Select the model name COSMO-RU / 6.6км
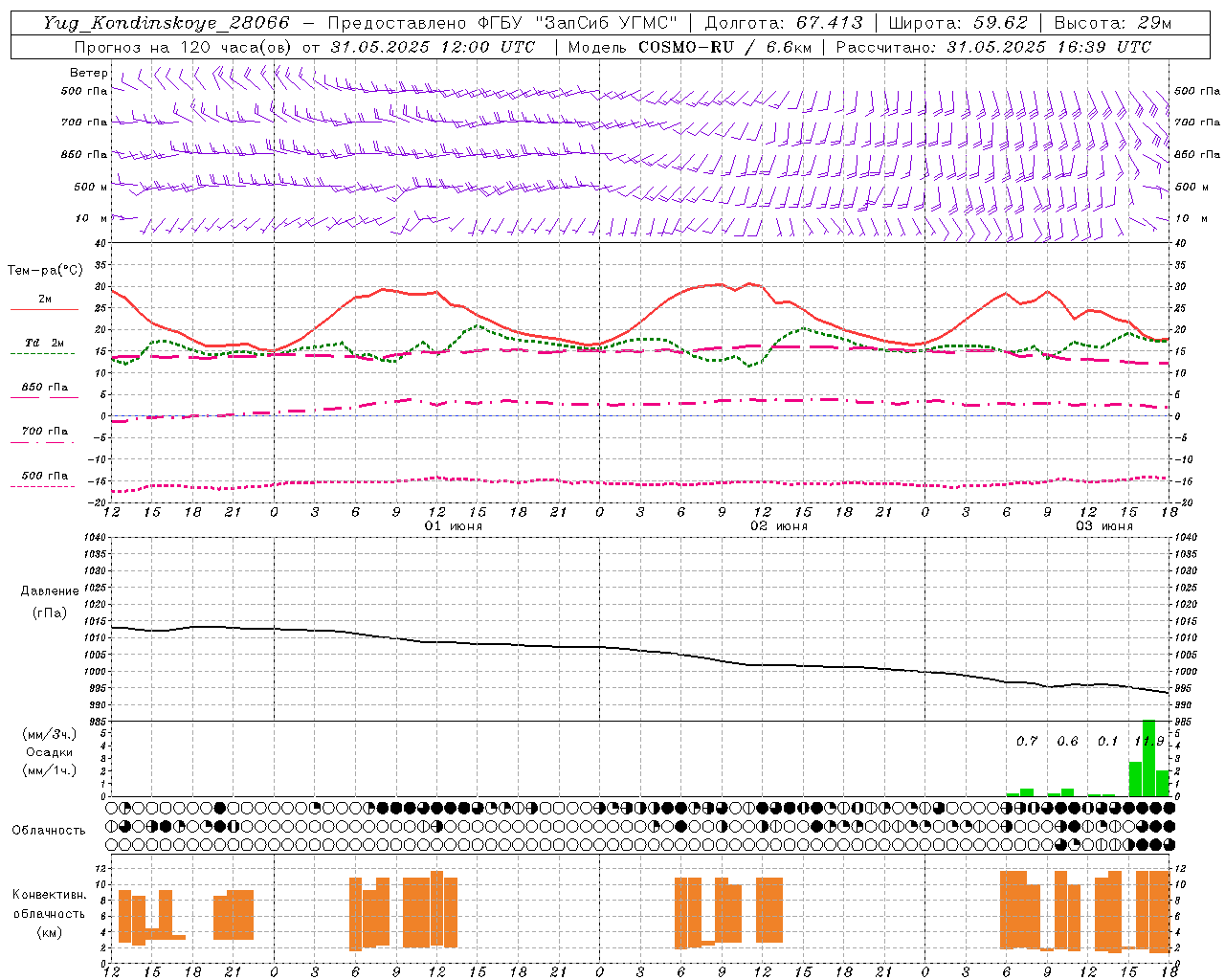 (x=726, y=47)
